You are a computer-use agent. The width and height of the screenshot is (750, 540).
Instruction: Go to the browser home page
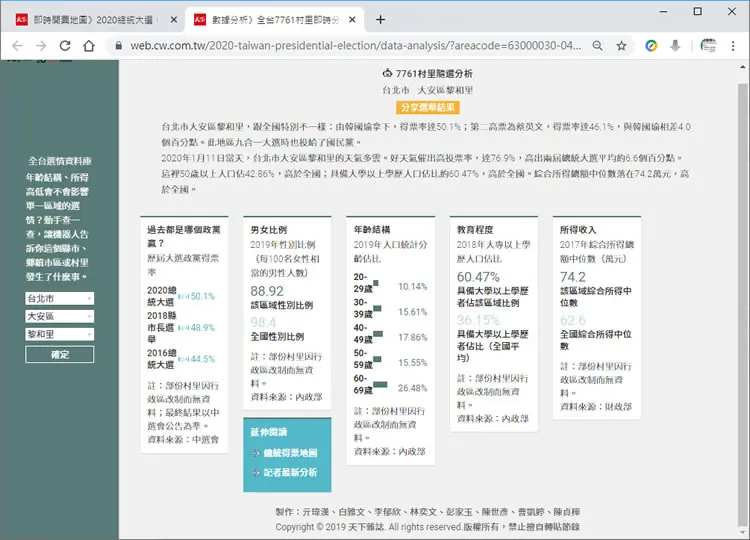pyautogui.click(x=89, y=46)
